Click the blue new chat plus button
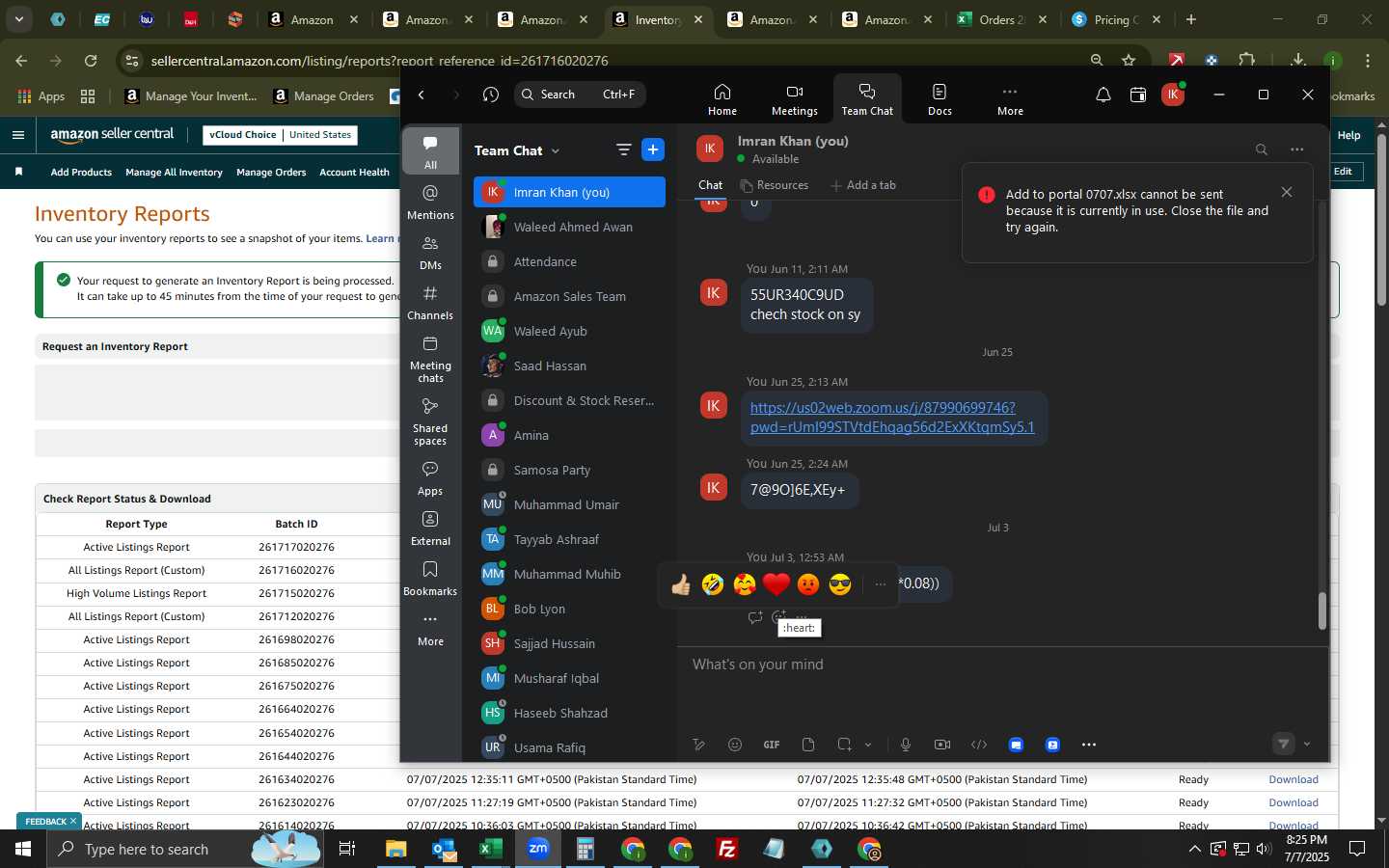Image resolution: width=1389 pixels, height=868 pixels. coord(653,149)
